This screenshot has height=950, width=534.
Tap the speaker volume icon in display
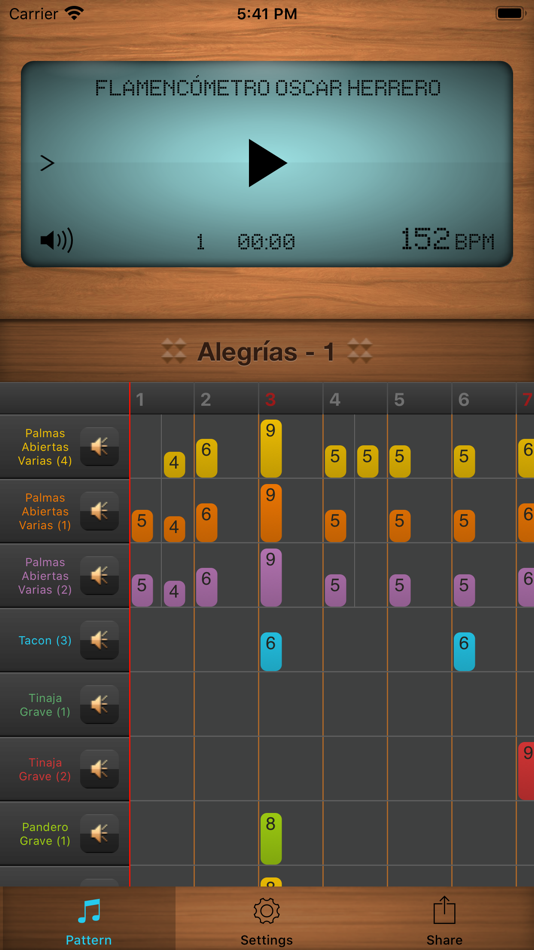coord(56,241)
